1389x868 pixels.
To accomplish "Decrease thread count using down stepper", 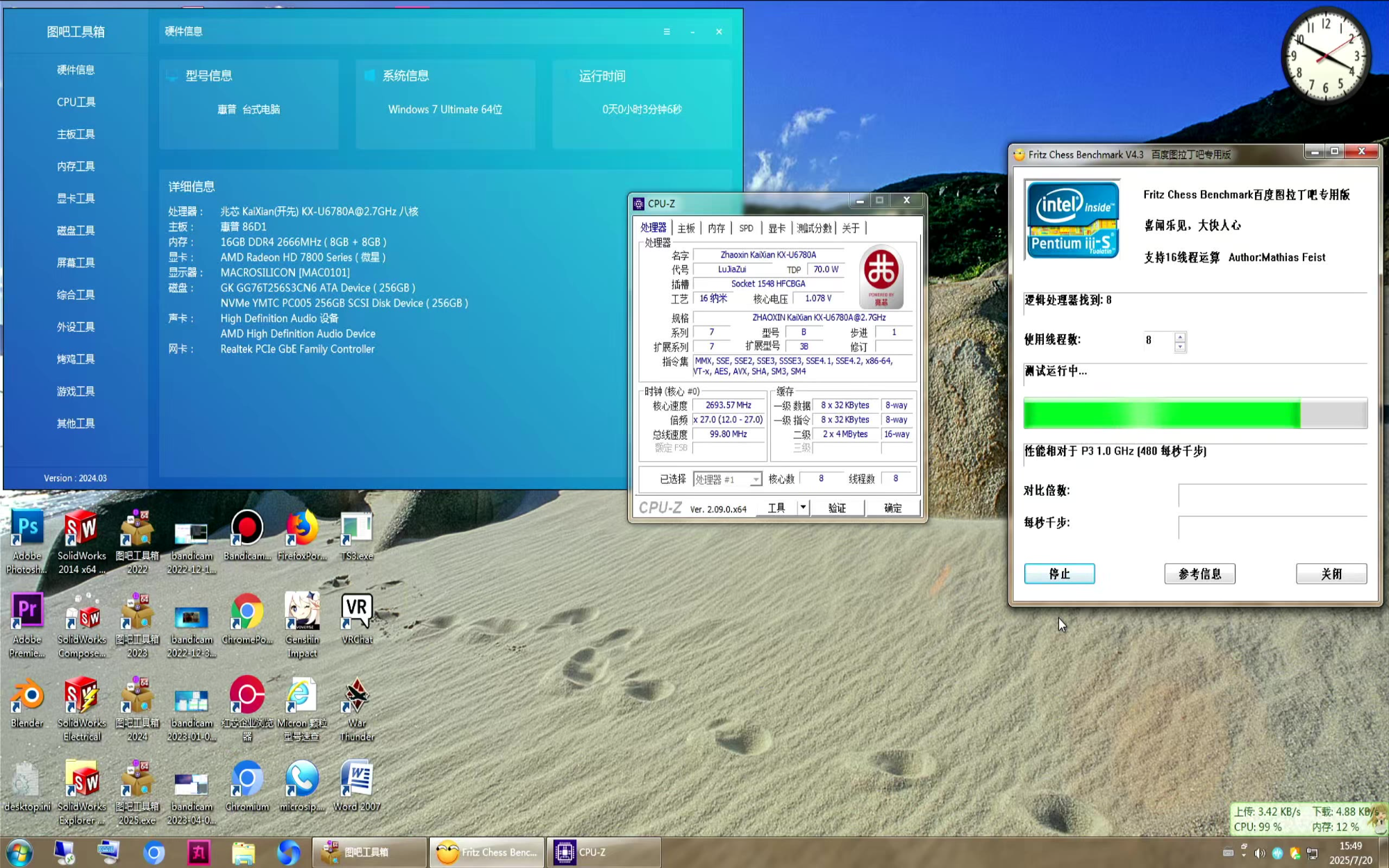I will pyautogui.click(x=1179, y=346).
